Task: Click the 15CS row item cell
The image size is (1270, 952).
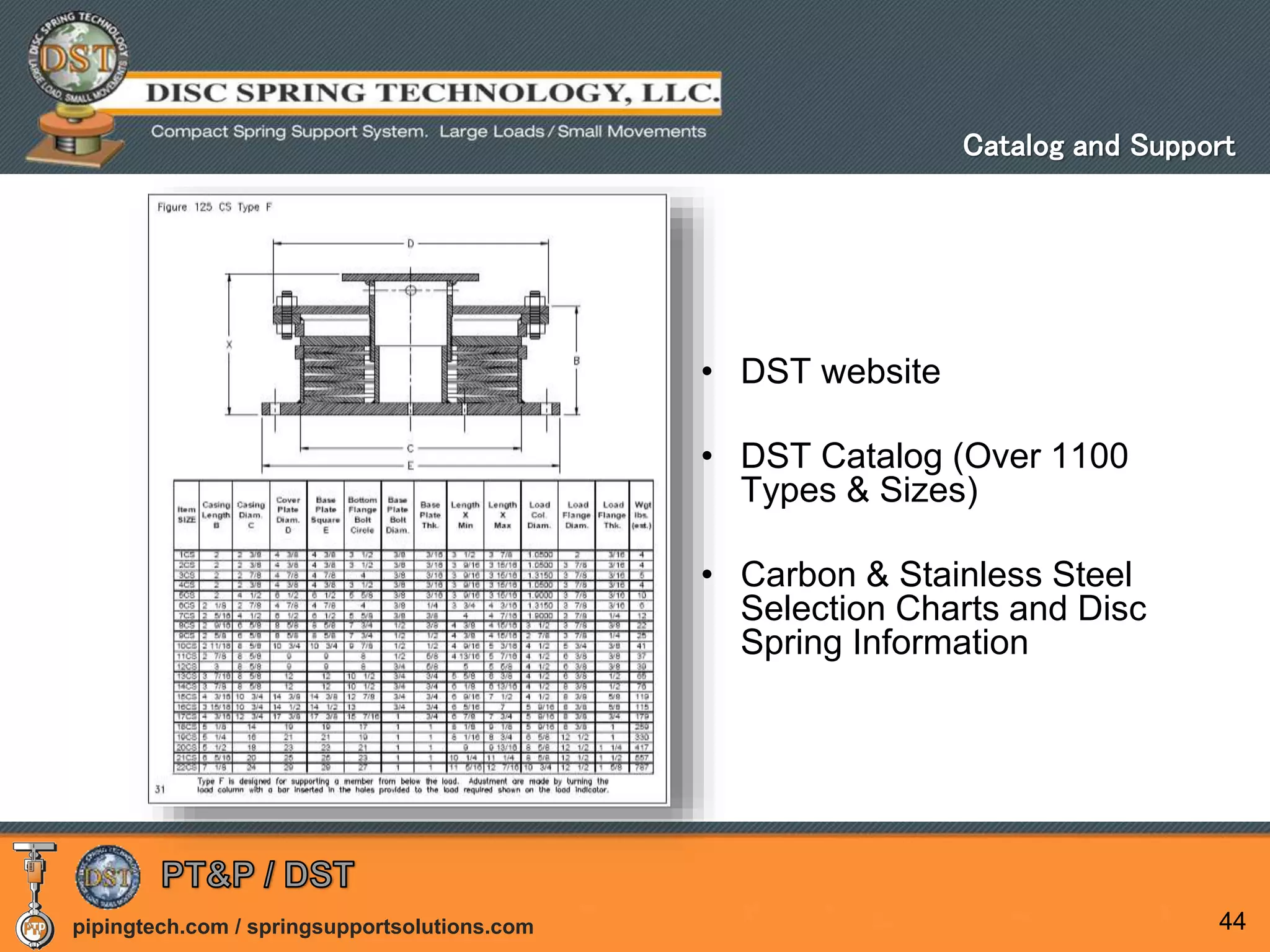Action: tap(187, 697)
